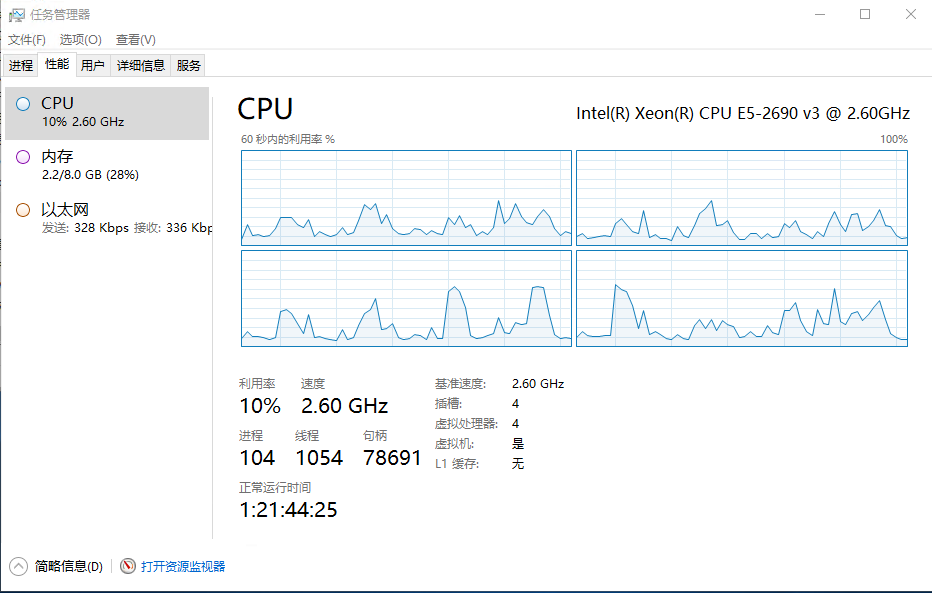Switch to the 用户 tab
The width and height of the screenshot is (932, 593).
[92, 66]
